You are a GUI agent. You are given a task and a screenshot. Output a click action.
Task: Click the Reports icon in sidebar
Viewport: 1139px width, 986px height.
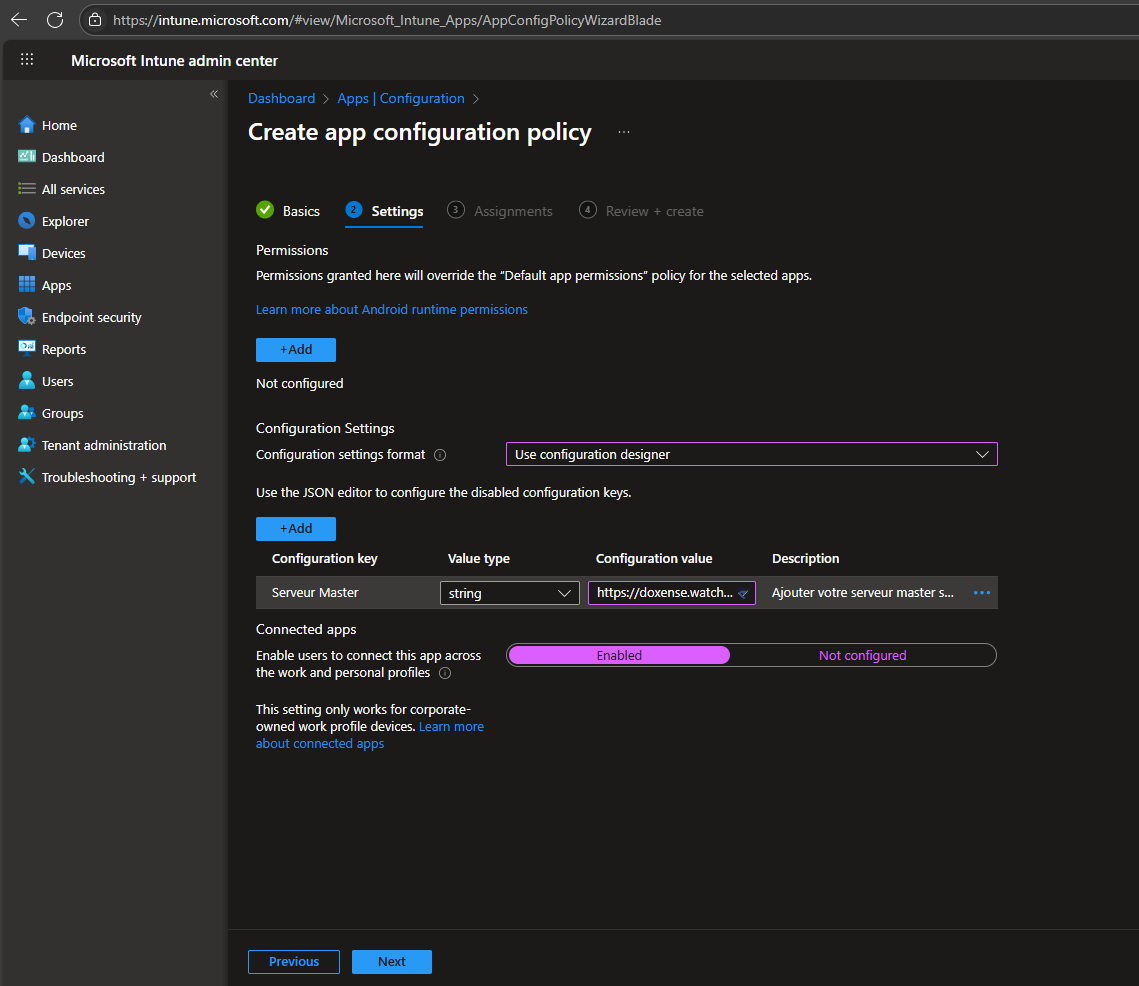point(27,348)
